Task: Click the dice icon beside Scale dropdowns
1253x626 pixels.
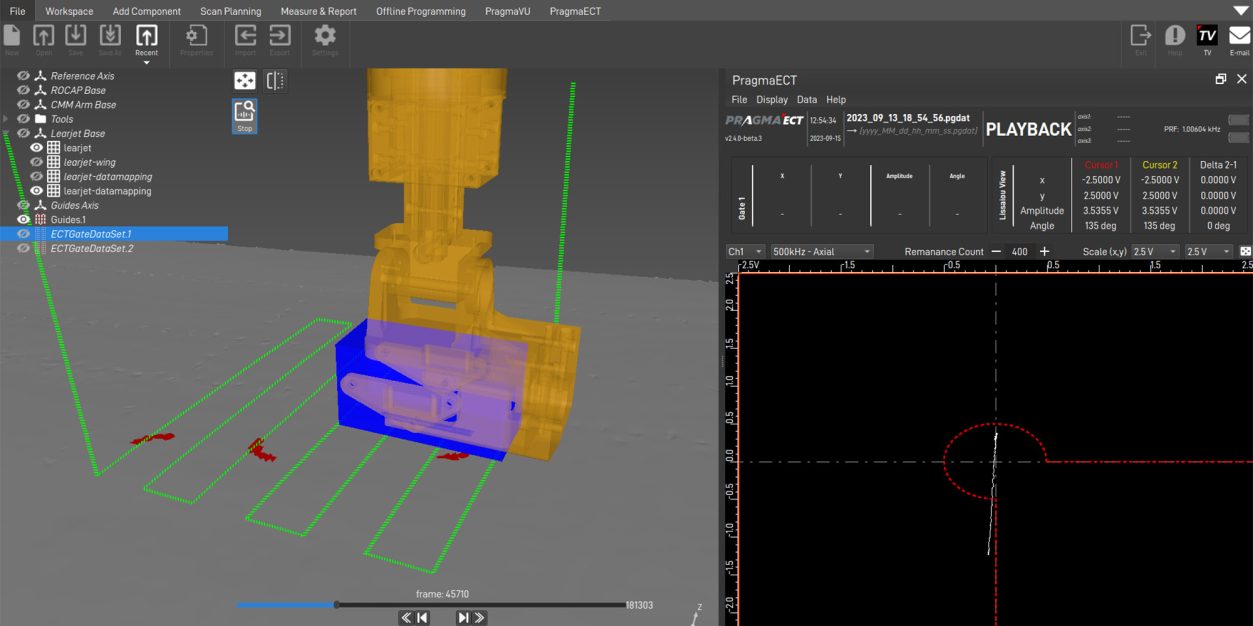Action: click(x=1245, y=252)
